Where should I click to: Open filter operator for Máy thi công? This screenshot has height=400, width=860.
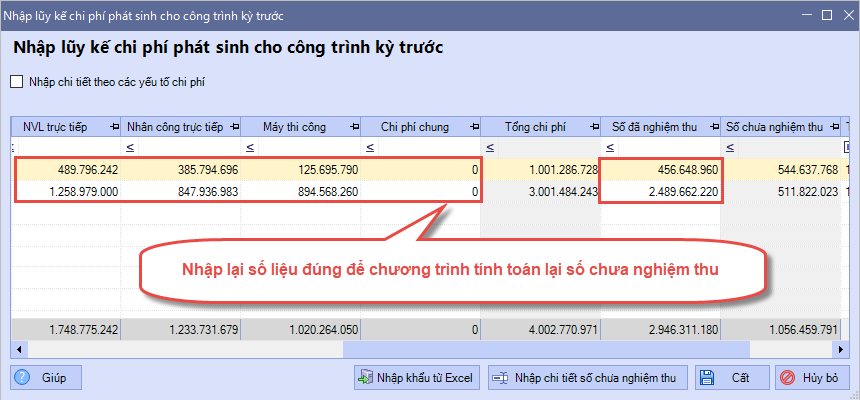pos(250,148)
